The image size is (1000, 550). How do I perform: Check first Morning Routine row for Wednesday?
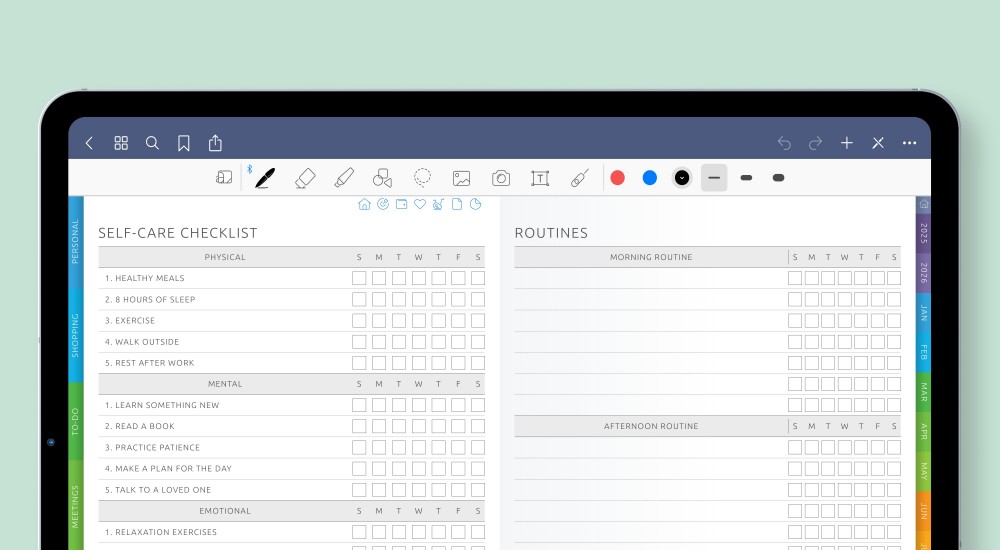tap(844, 278)
